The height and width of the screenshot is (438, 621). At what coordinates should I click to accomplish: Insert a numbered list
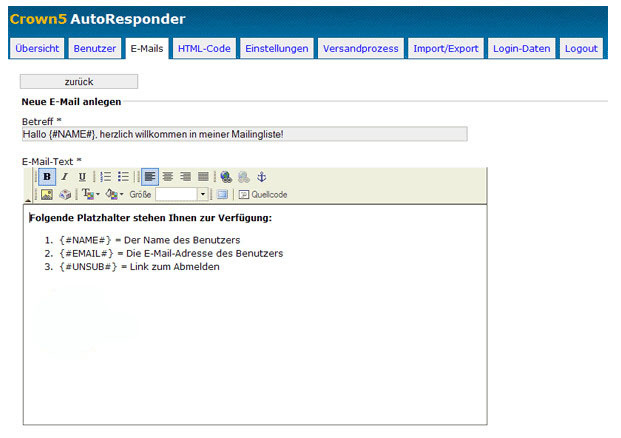pyautogui.click(x=105, y=177)
